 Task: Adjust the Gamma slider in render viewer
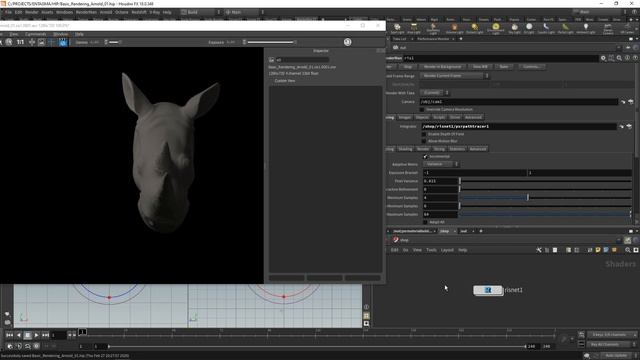pyautogui.click(x=114, y=42)
